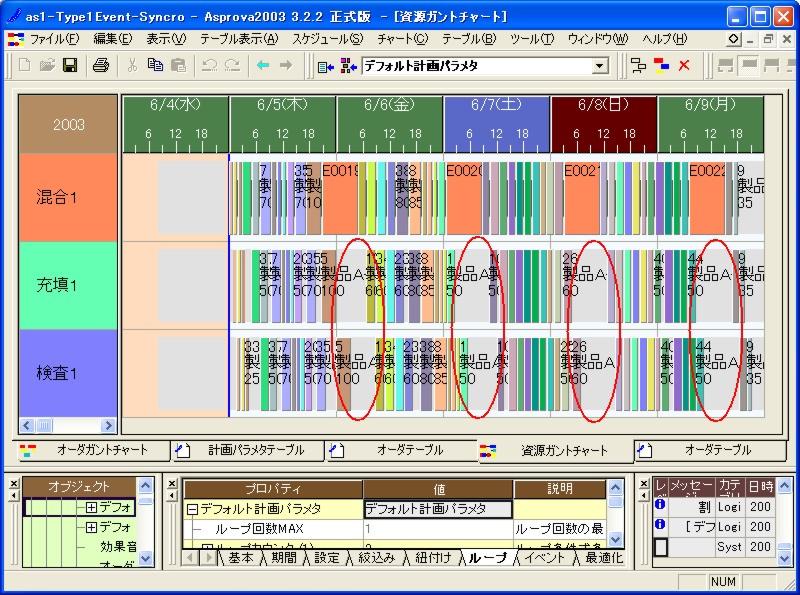Close the property panel with its X button
The height and width of the screenshot is (595, 800).
pos(172,483)
